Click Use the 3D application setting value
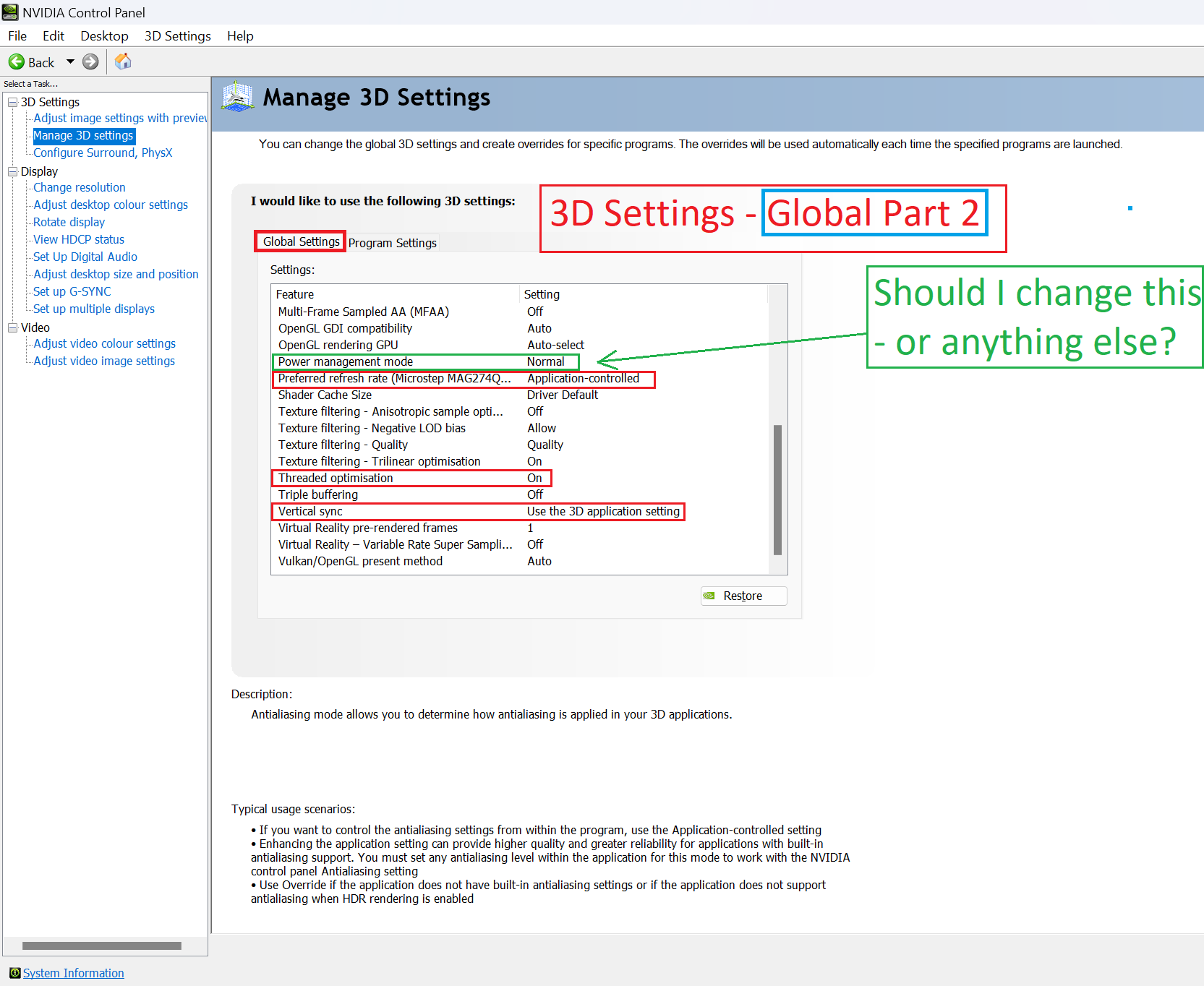 [x=603, y=511]
